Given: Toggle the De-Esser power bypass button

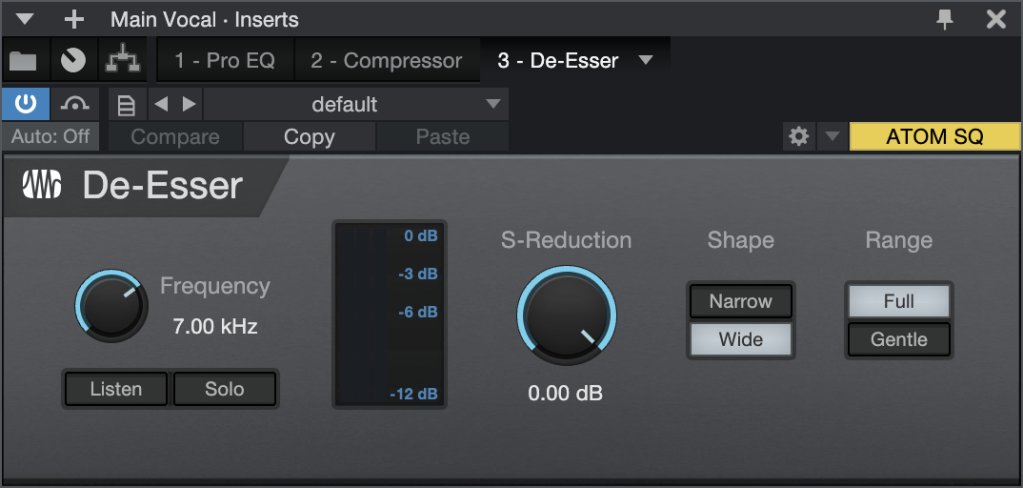Looking at the screenshot, I should coord(25,104).
